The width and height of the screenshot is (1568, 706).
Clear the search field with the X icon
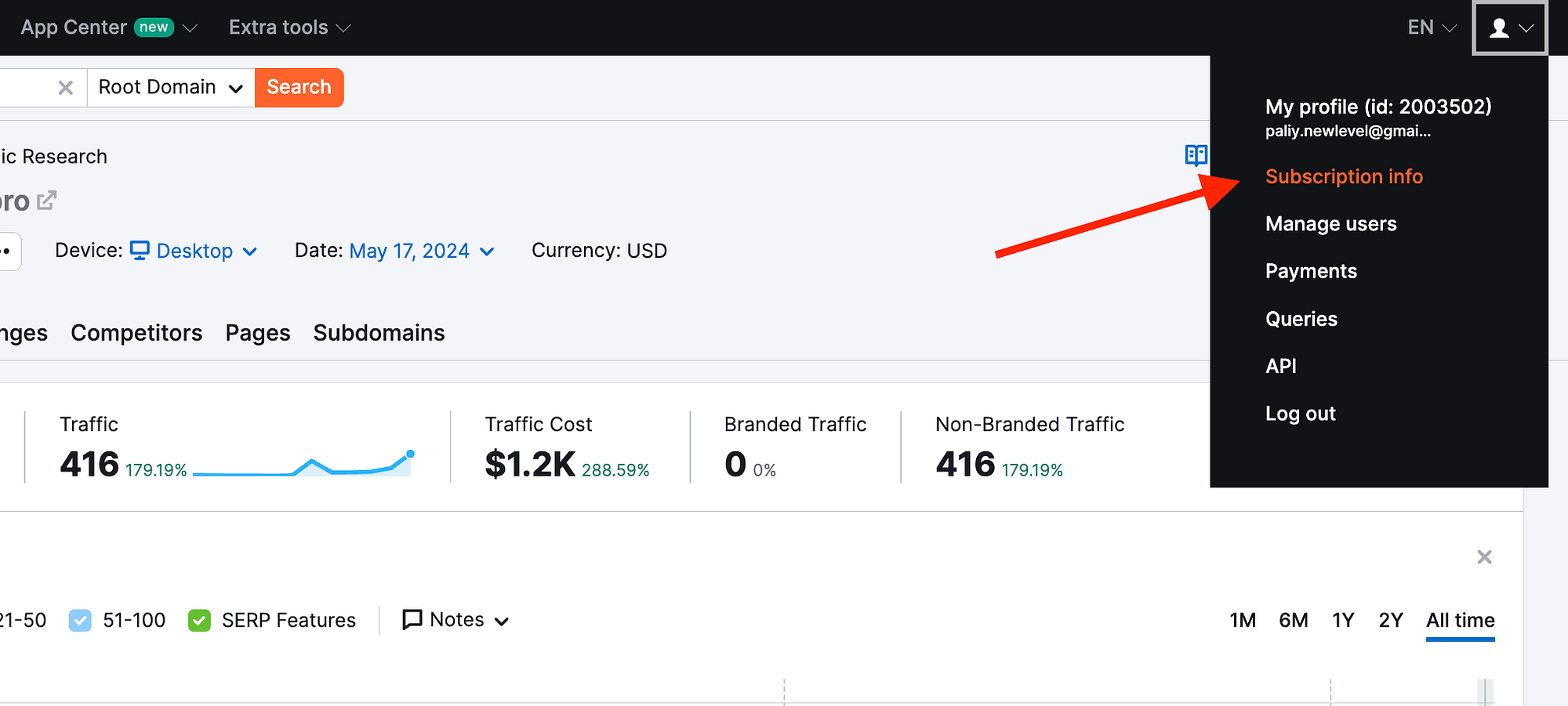66,87
